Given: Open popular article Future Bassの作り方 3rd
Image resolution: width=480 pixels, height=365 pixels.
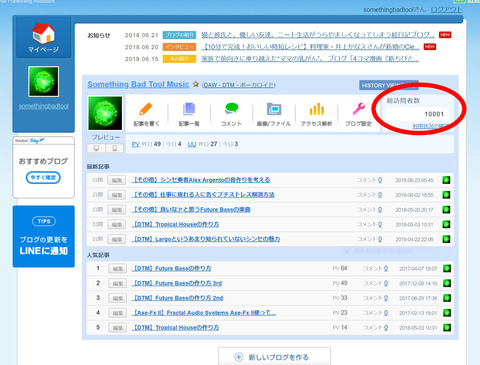Looking at the screenshot, I should (177, 283).
